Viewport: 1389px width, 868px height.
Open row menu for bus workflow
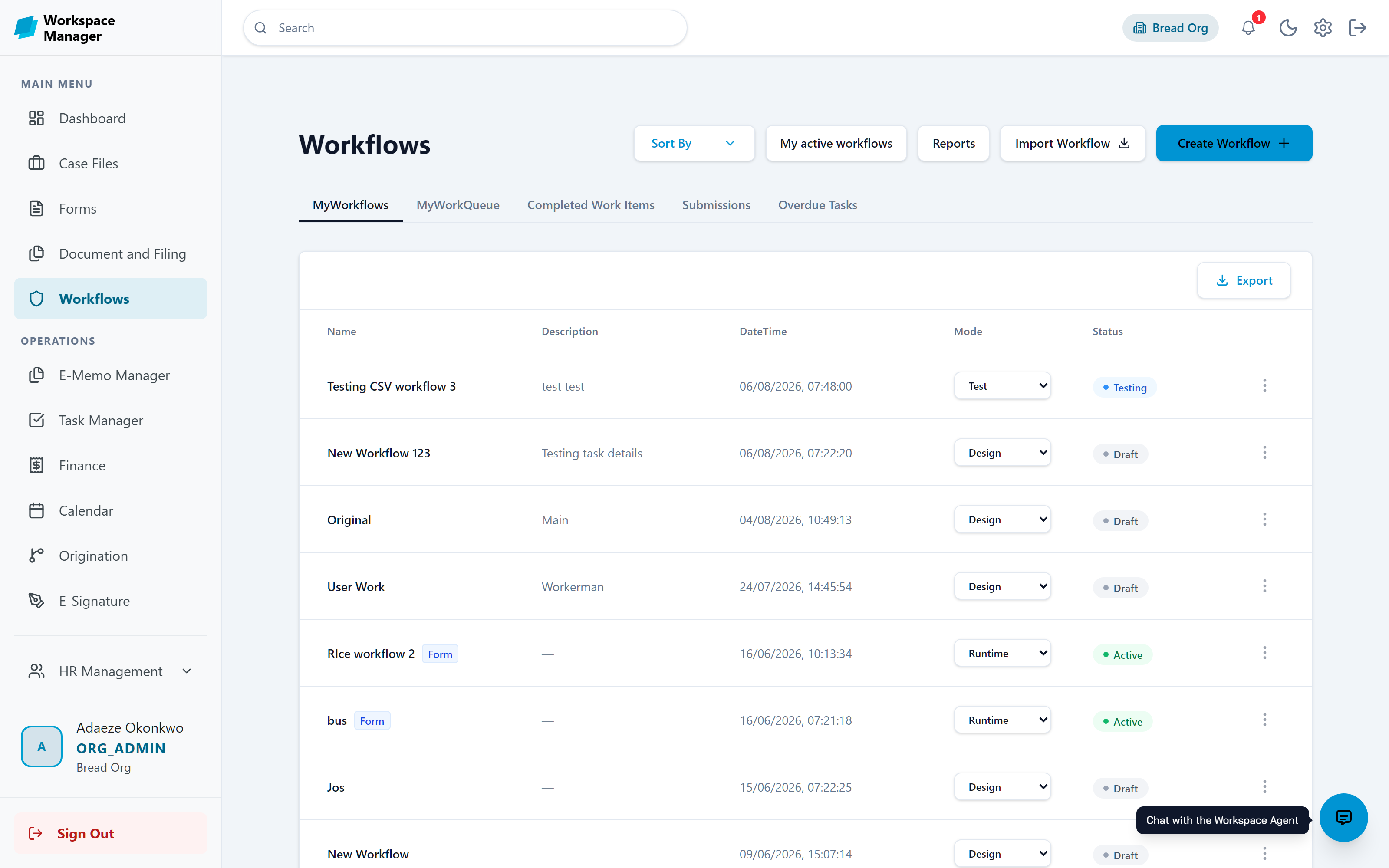[x=1264, y=720]
